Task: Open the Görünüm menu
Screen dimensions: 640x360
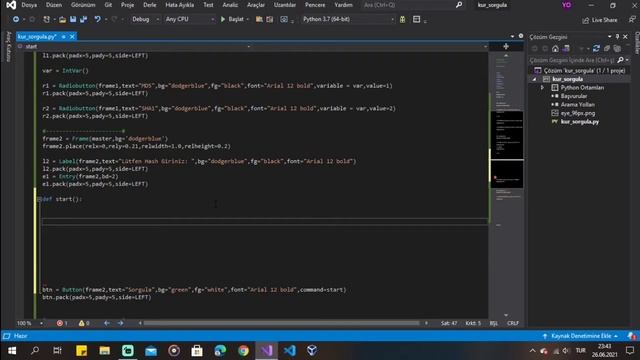Action: click(83, 5)
